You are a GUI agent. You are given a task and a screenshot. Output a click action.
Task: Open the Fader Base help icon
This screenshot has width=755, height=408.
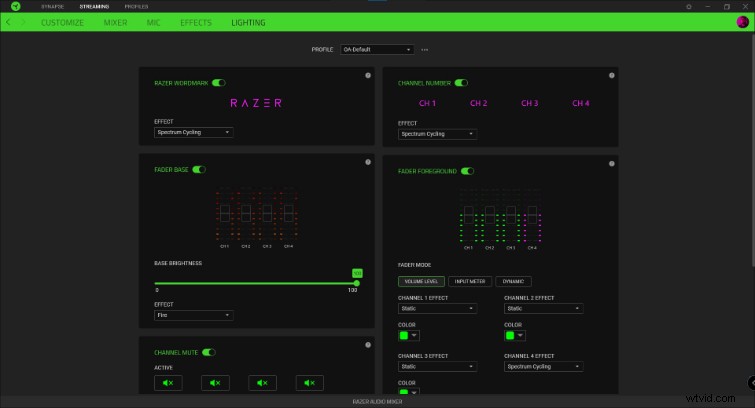368,162
